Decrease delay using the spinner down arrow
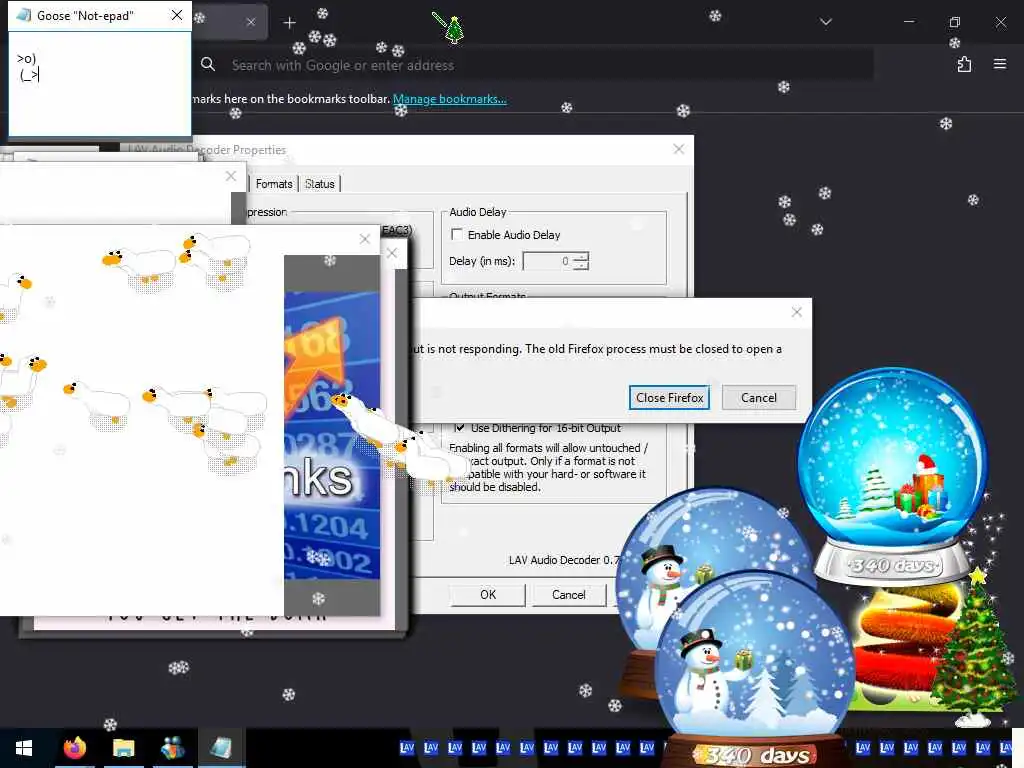 pos(582,266)
